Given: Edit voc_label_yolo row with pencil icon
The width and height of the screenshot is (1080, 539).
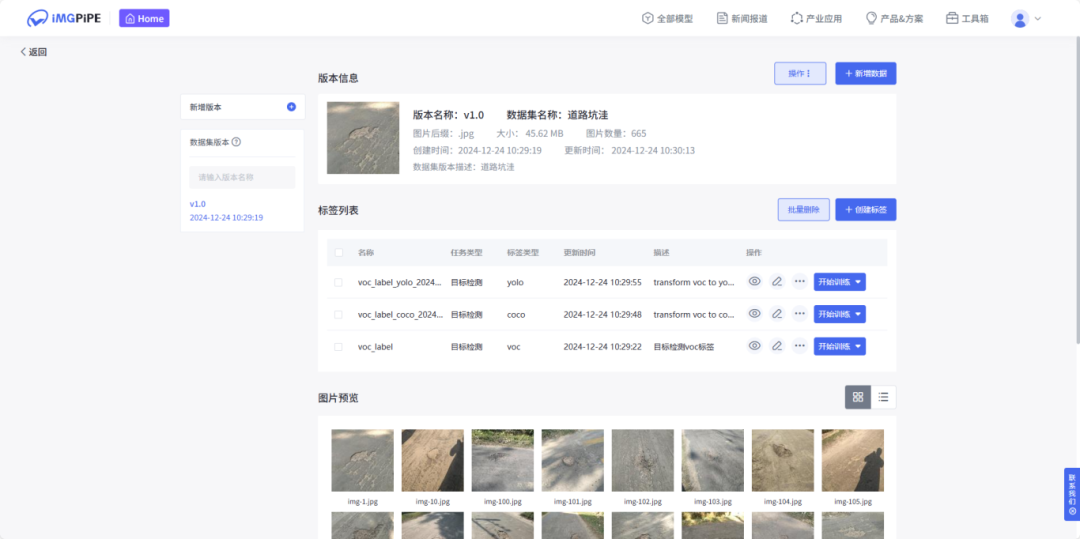Looking at the screenshot, I should [x=777, y=282].
